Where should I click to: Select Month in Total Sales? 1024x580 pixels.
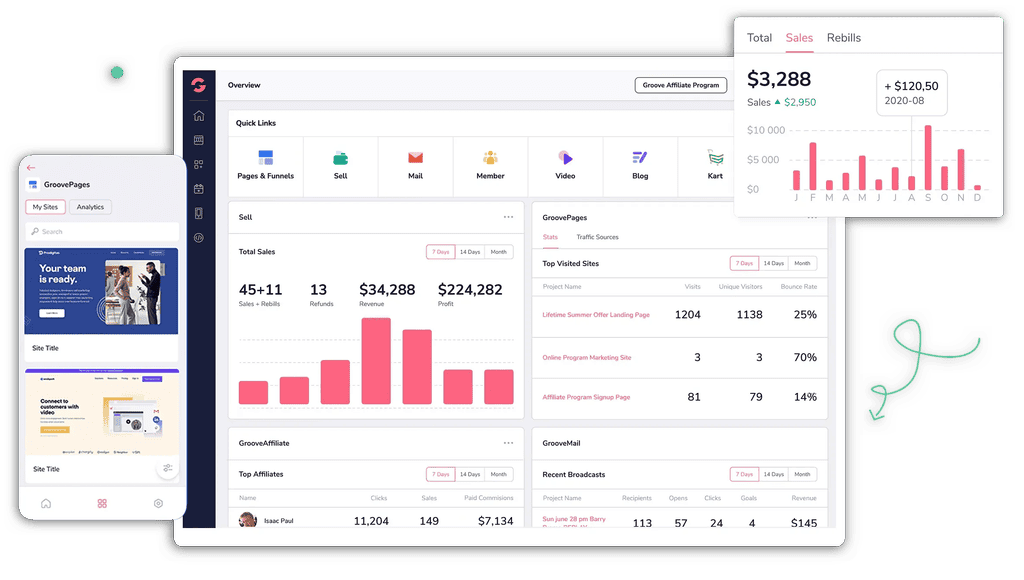click(498, 251)
